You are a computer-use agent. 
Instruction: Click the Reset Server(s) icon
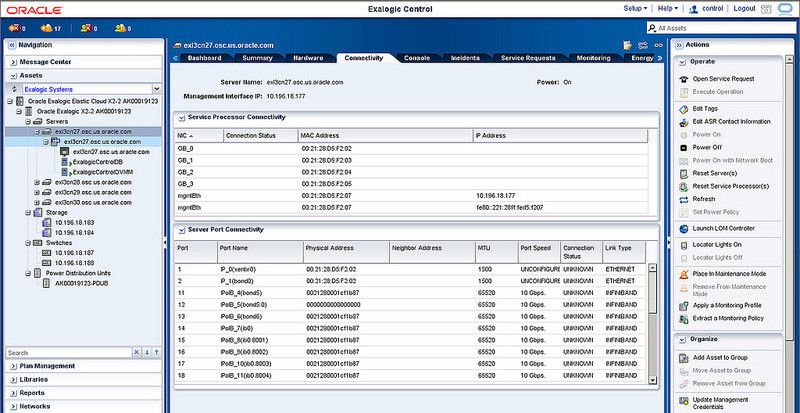pyautogui.click(x=684, y=174)
